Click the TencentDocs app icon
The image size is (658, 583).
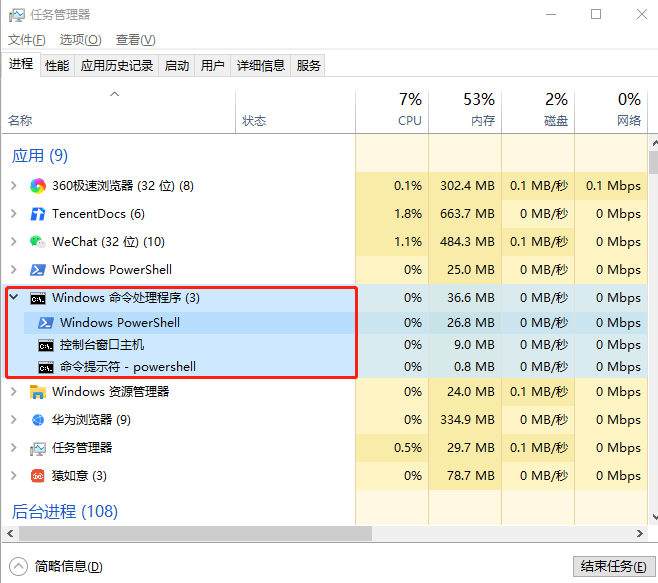click(x=38, y=214)
